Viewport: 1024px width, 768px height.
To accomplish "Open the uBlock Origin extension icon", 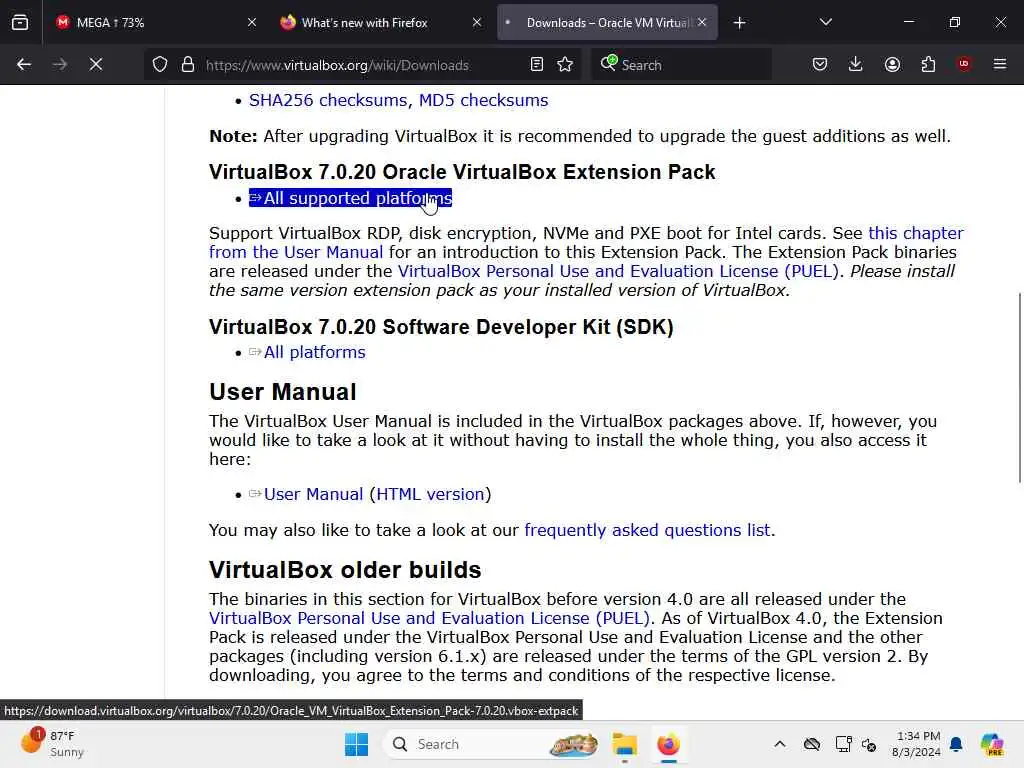I will (964, 64).
